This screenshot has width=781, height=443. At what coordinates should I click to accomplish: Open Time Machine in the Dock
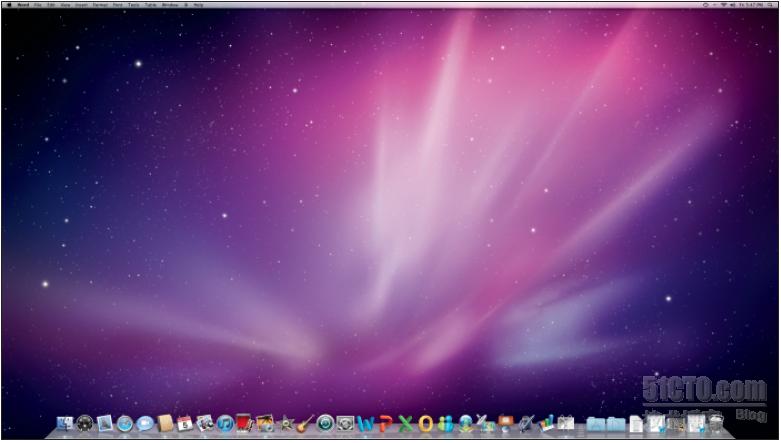coord(325,424)
